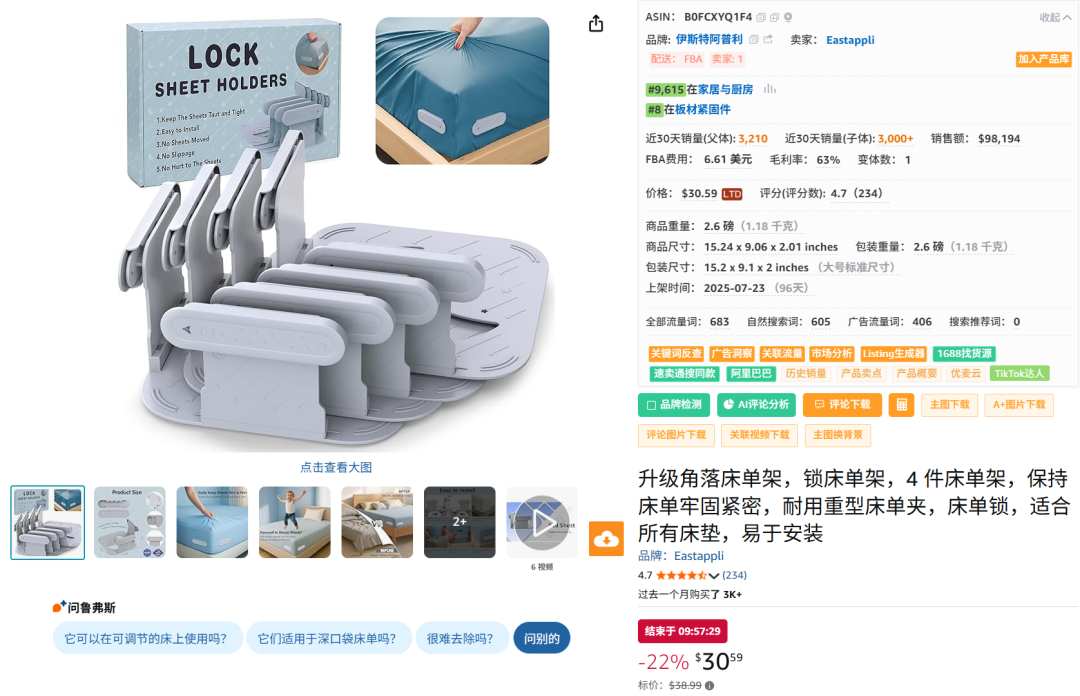Image resolution: width=1080 pixels, height=696 pixels.
Task: Collapse the panel with 收起 chevron
Action: (1055, 17)
